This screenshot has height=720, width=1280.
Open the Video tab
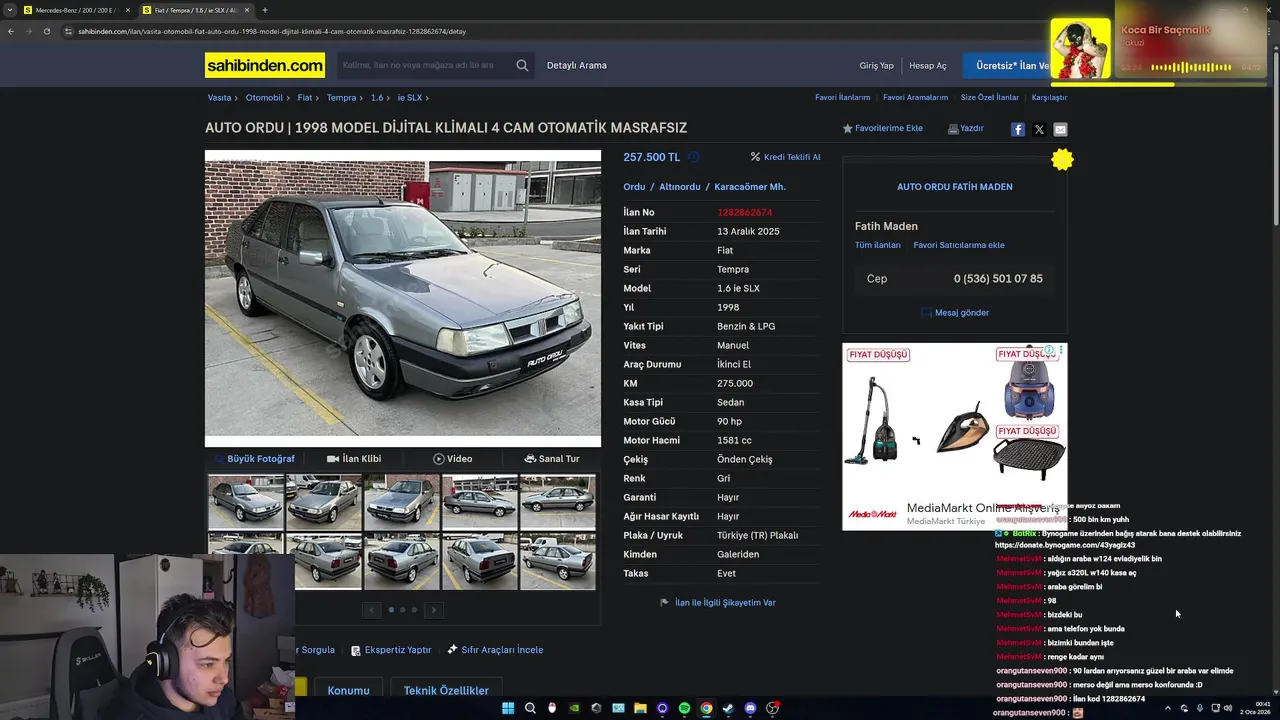pyautogui.click(x=453, y=458)
